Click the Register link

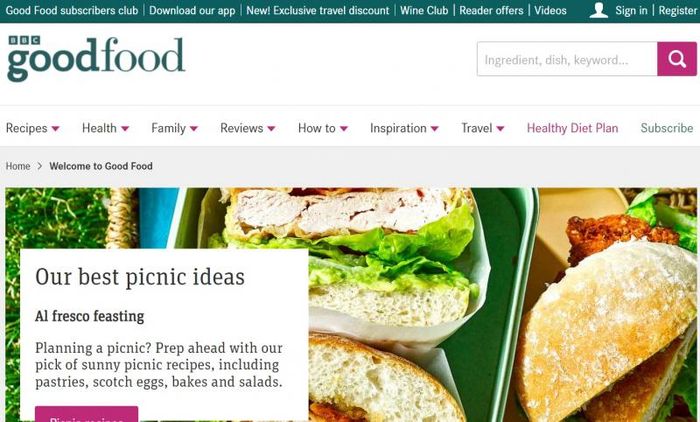click(x=677, y=10)
